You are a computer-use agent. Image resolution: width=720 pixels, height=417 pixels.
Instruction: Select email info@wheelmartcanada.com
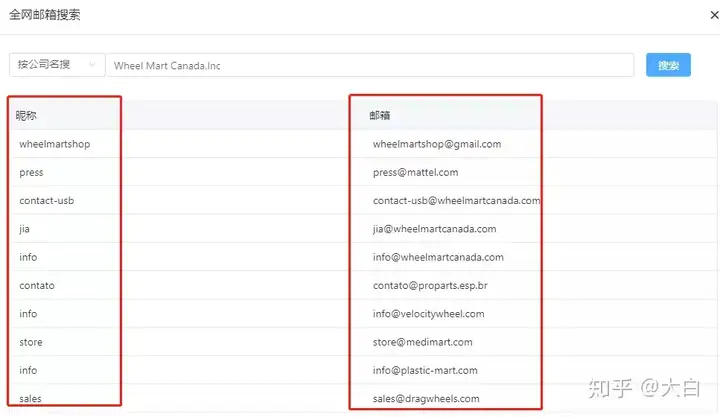(438, 257)
